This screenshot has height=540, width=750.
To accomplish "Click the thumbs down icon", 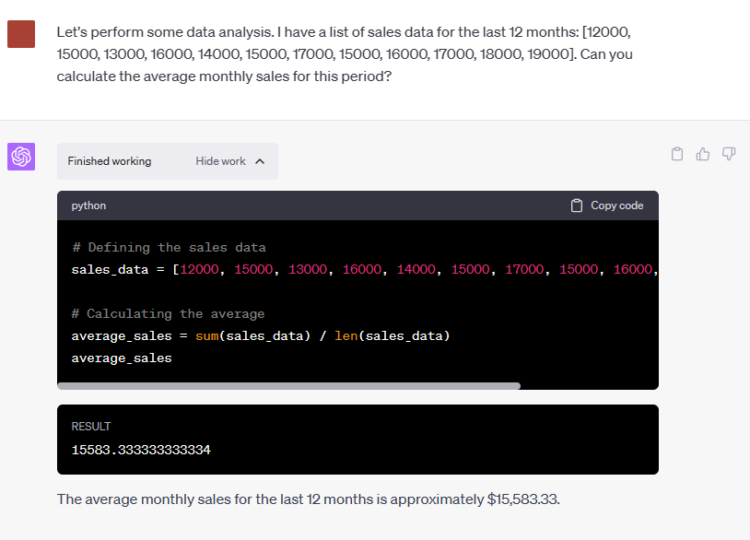I will (729, 154).
